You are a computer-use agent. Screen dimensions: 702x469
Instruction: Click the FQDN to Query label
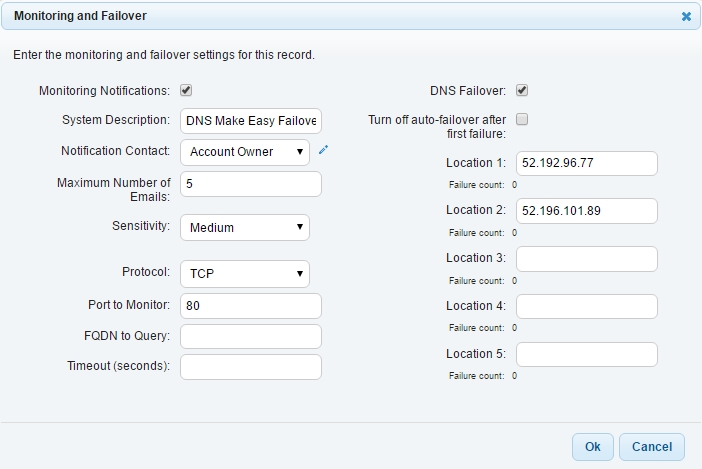pos(127,336)
